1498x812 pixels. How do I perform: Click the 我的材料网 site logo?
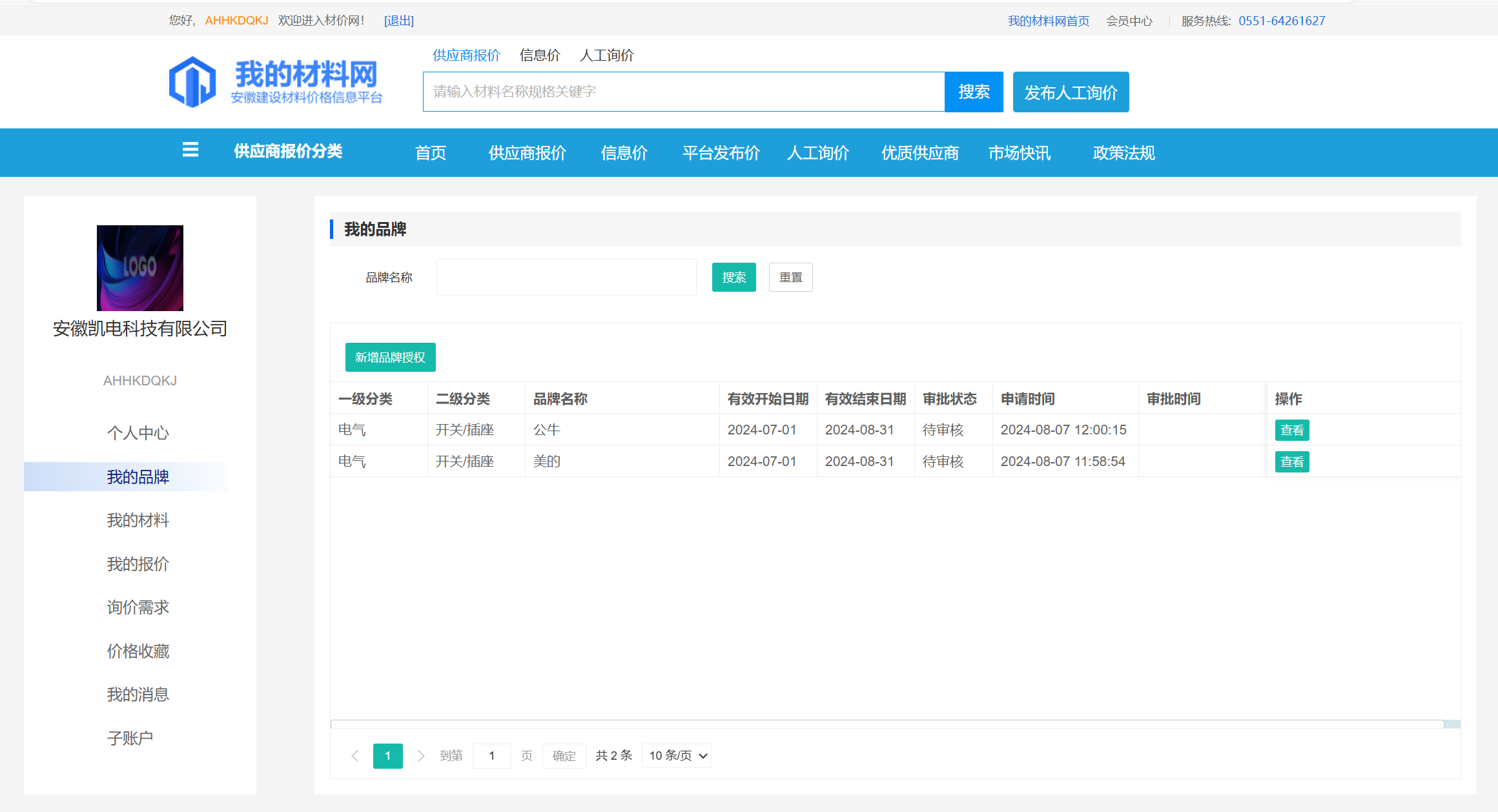(276, 82)
